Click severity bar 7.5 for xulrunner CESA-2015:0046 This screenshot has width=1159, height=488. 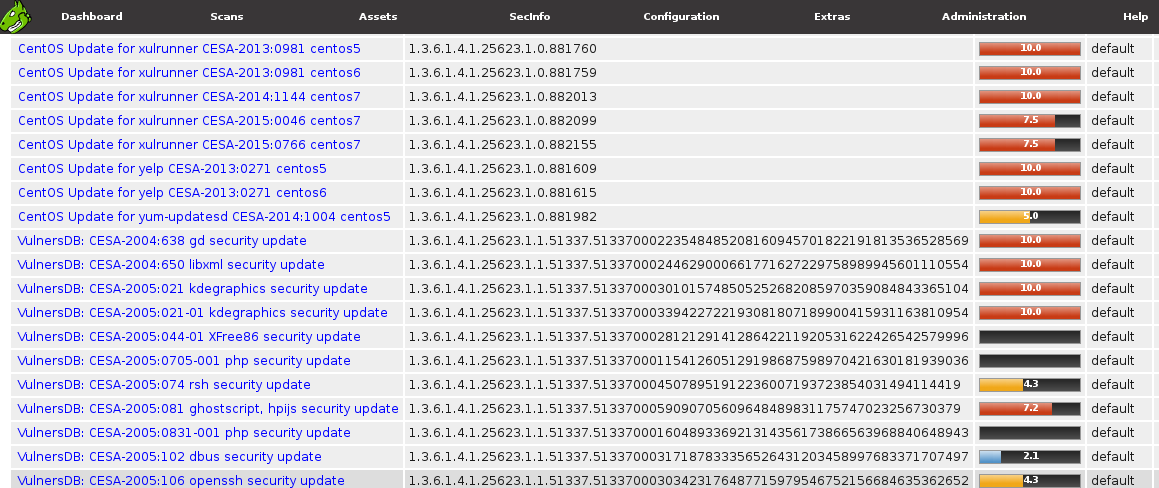pos(1030,121)
